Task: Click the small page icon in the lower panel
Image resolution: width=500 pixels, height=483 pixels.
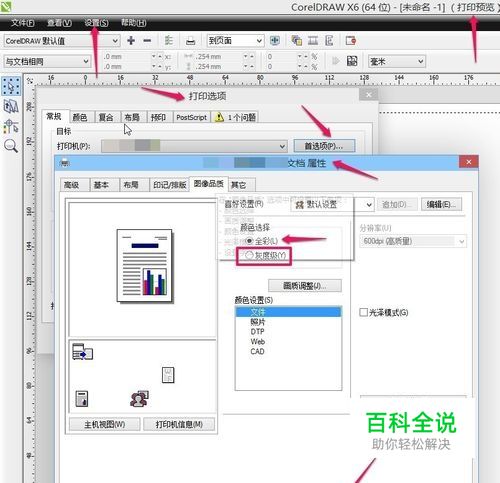Action: (x=168, y=375)
